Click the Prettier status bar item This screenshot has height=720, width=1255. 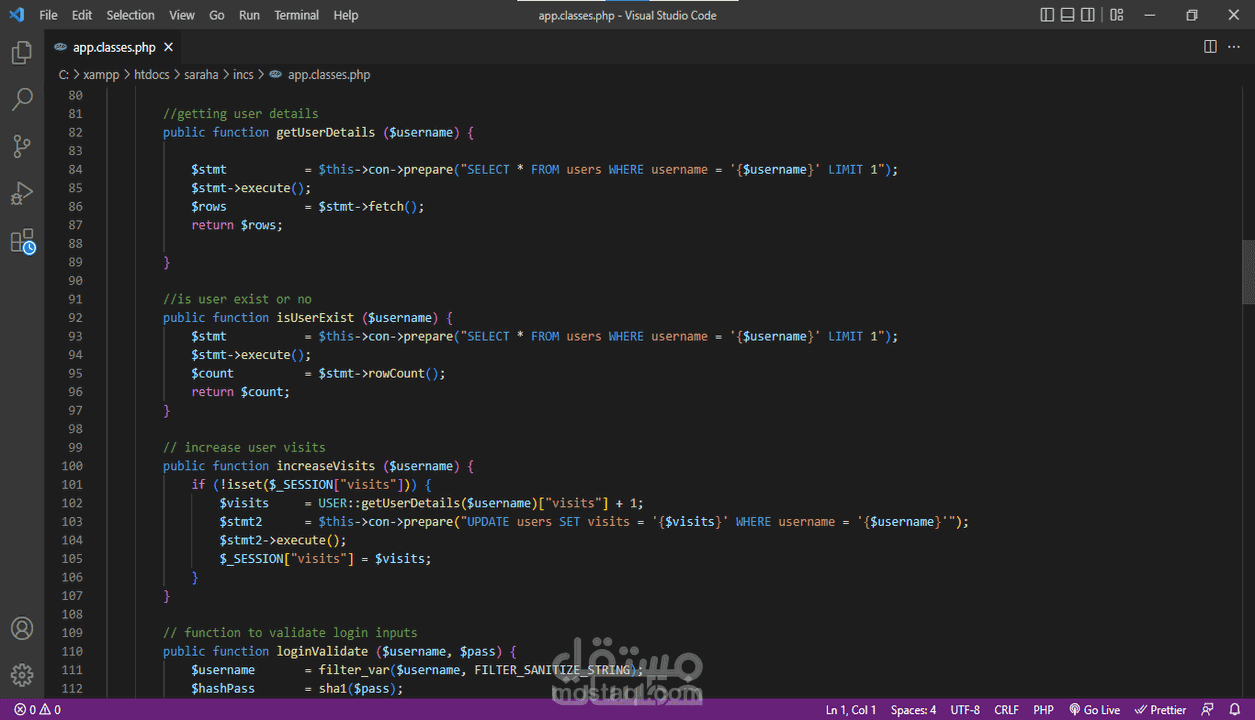tap(1160, 710)
